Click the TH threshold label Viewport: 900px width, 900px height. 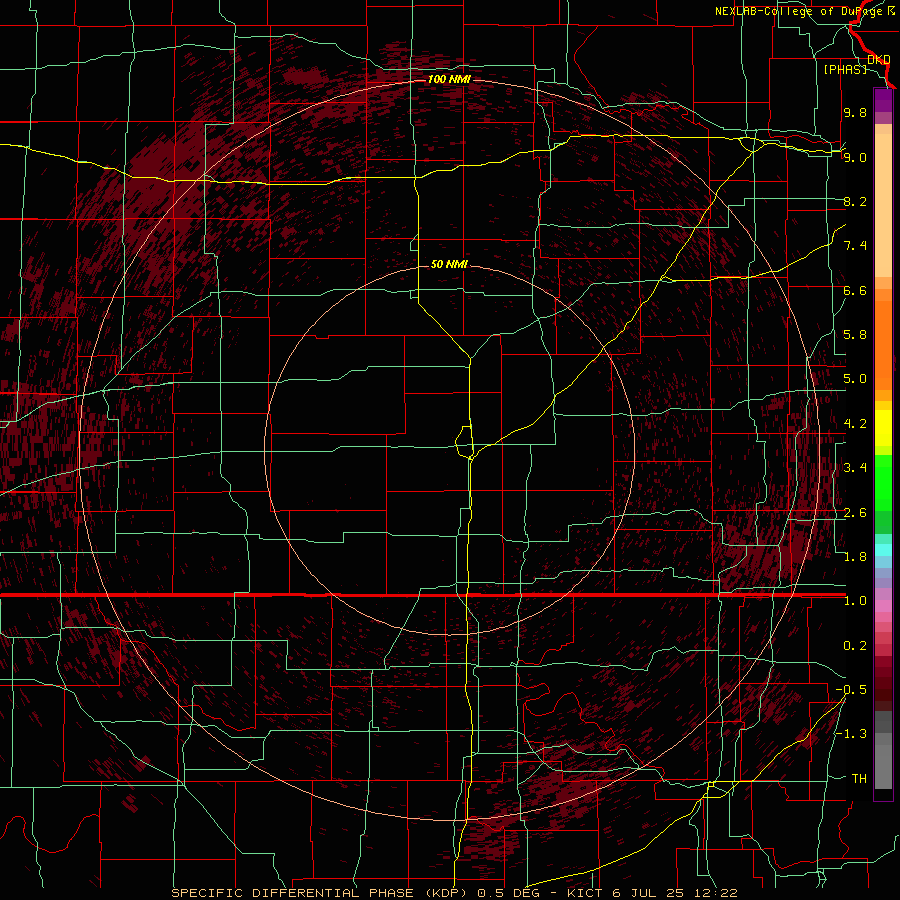tap(859, 779)
